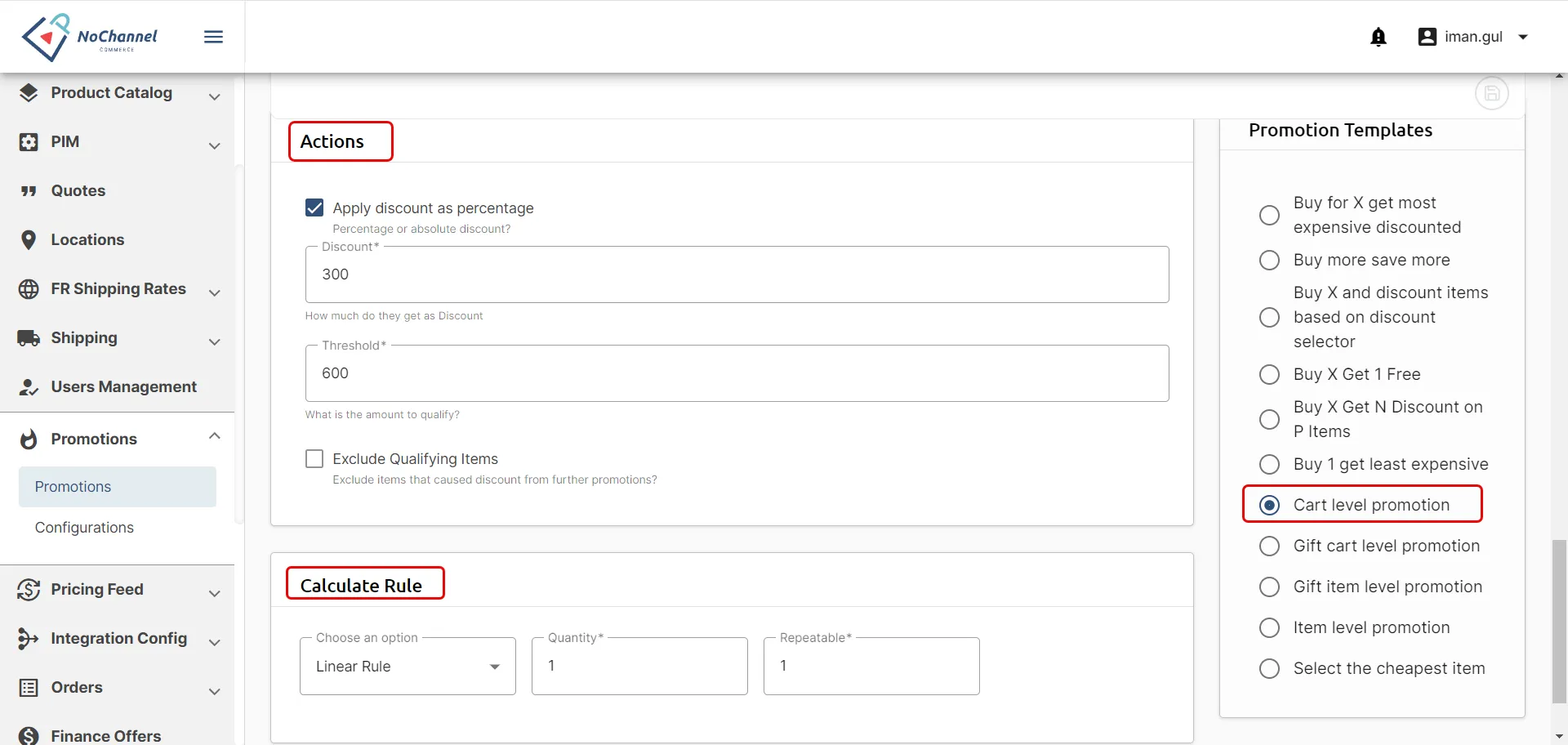The height and width of the screenshot is (745, 1568).
Task: Click the Locations pin icon
Action: coord(29,239)
